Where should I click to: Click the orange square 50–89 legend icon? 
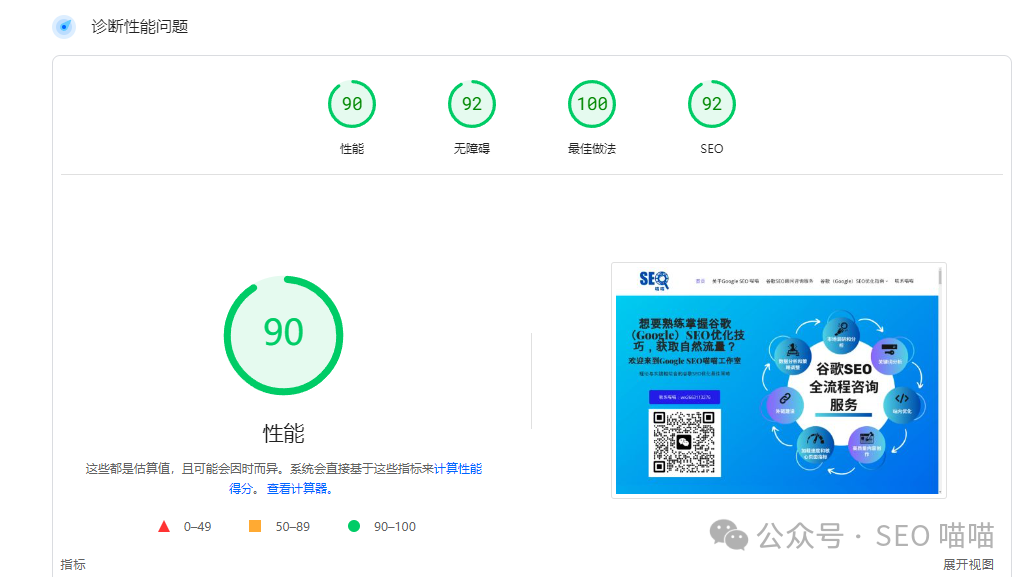coord(255,526)
